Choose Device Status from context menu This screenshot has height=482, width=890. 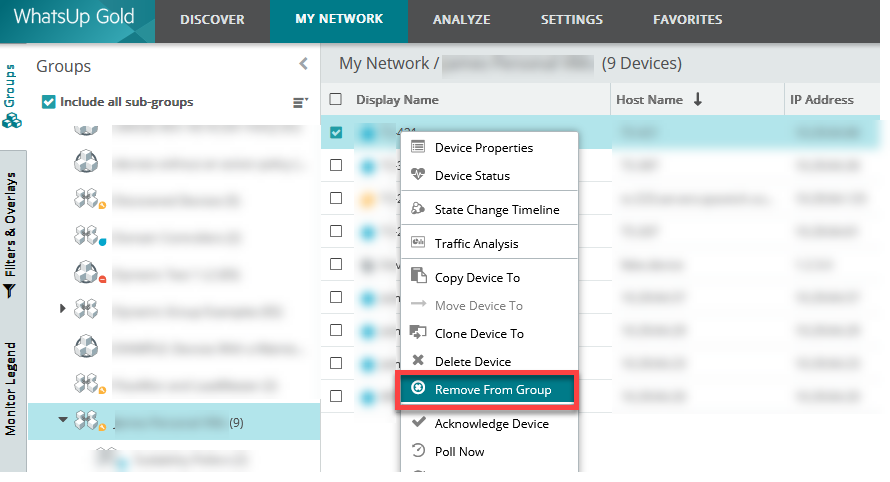(489, 175)
